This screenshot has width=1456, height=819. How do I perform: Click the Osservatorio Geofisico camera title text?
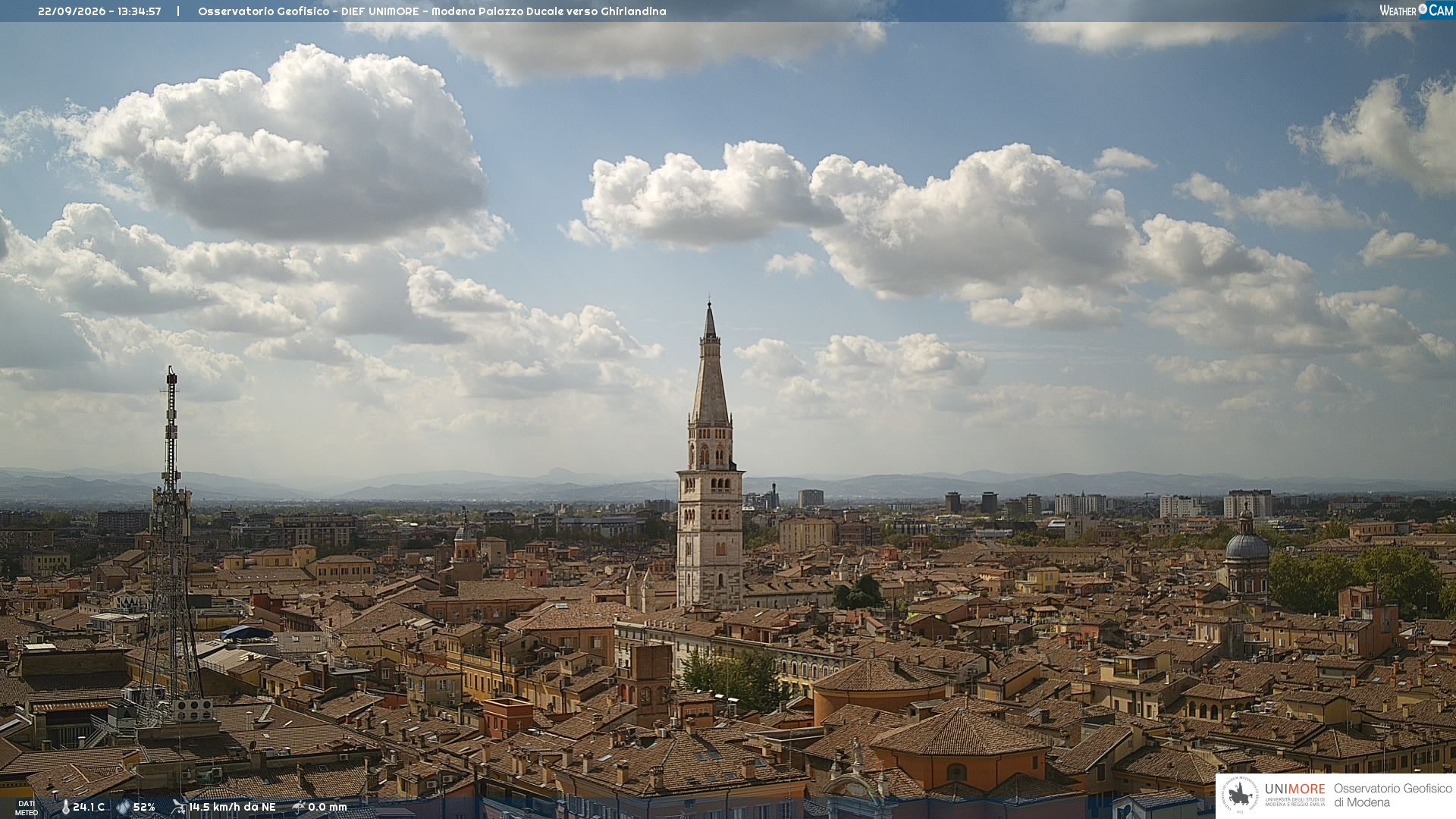[432, 11]
